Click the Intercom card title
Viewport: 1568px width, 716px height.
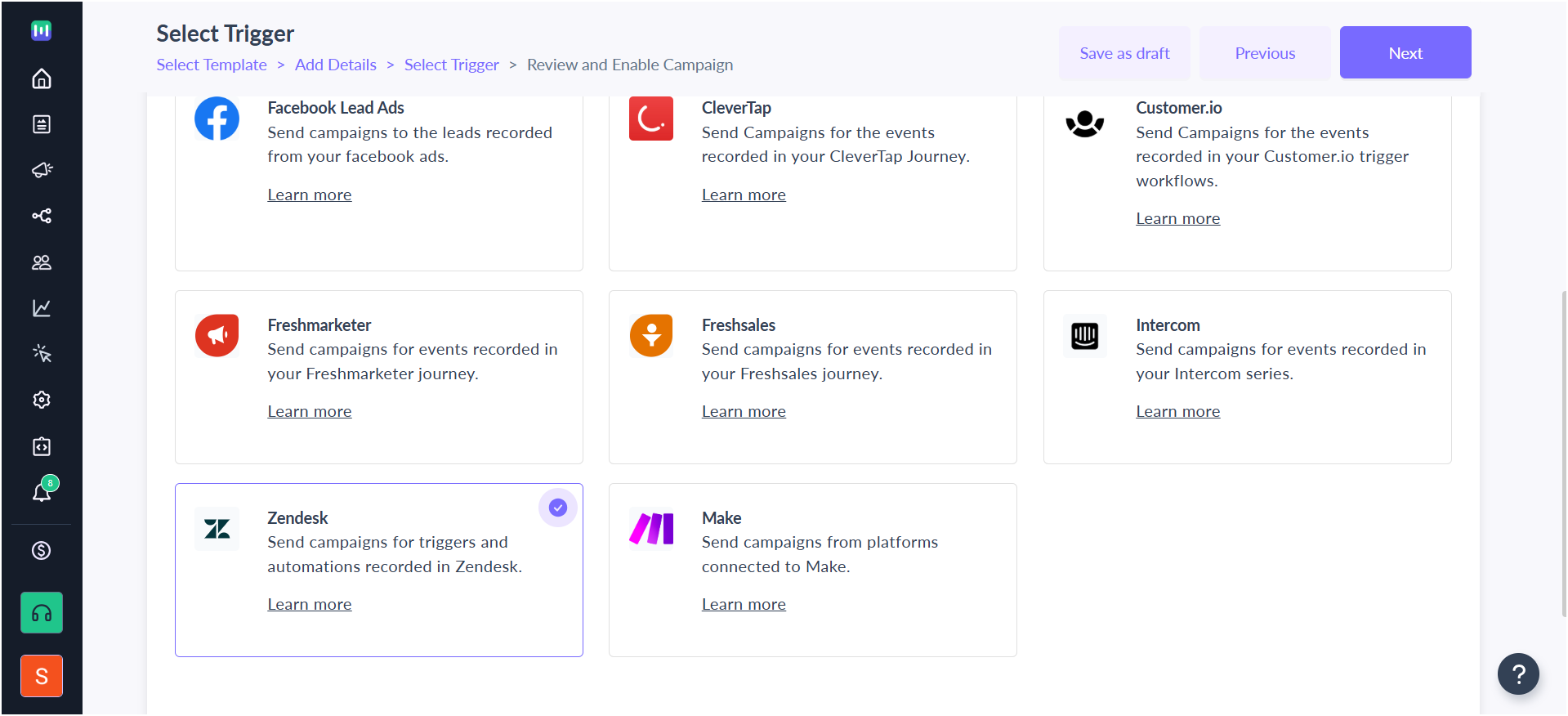pyautogui.click(x=1168, y=325)
